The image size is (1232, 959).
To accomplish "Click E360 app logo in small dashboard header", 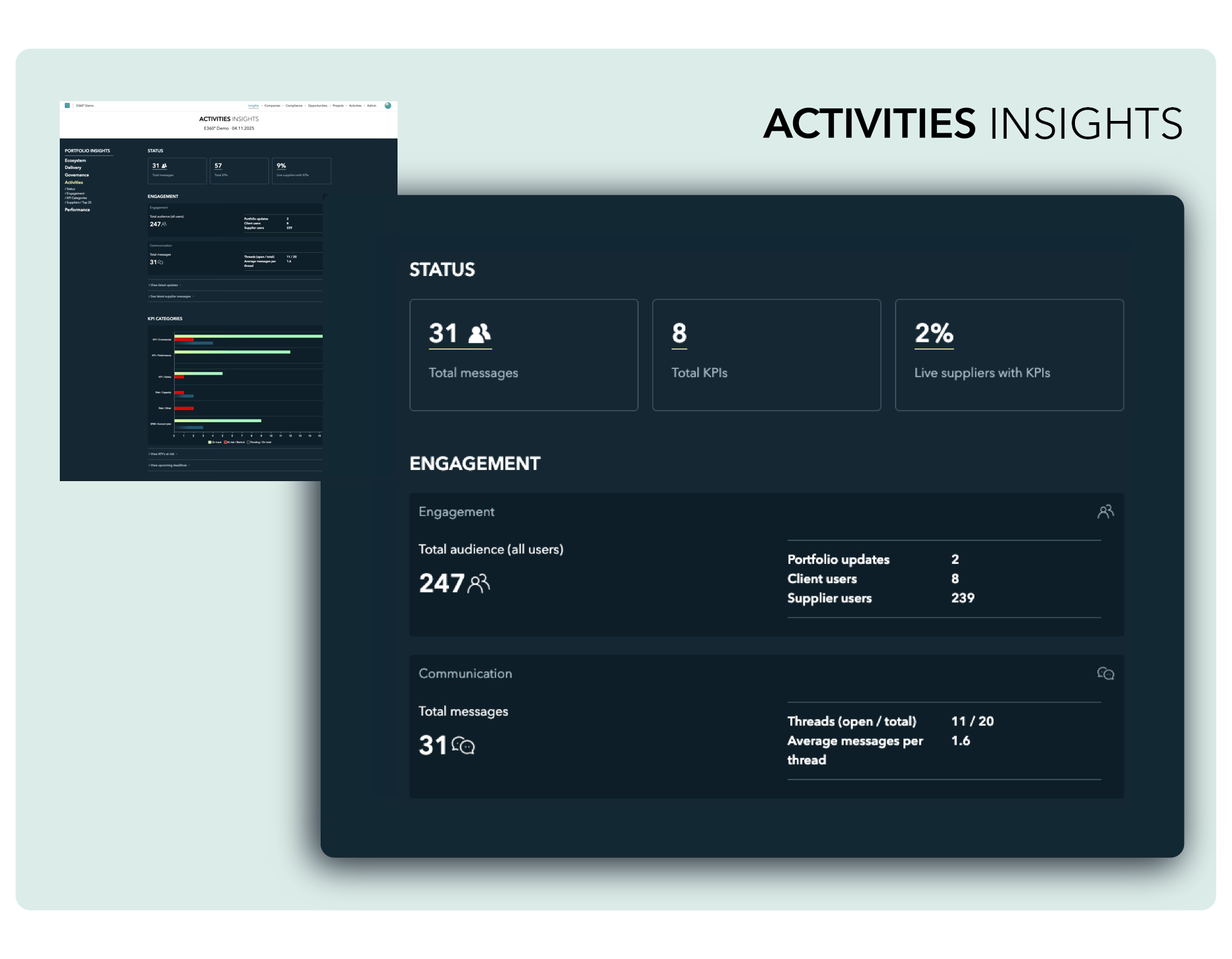I will [67, 105].
